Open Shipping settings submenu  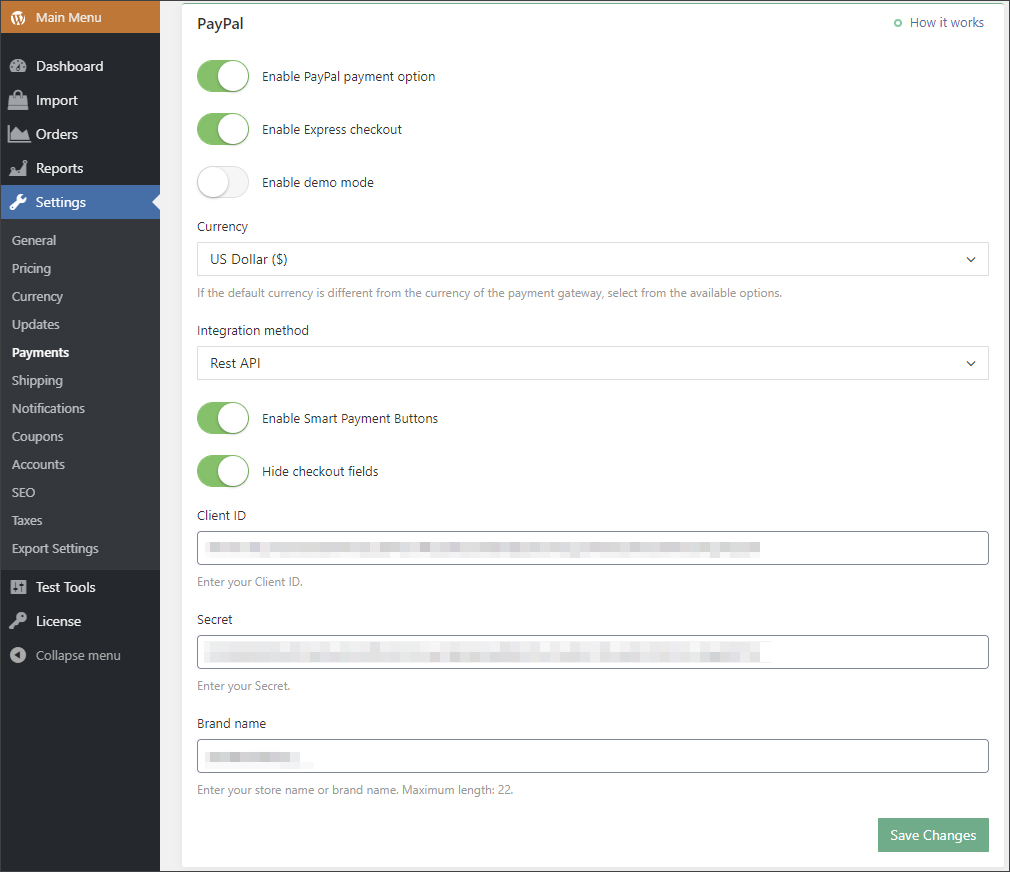[x=37, y=381]
